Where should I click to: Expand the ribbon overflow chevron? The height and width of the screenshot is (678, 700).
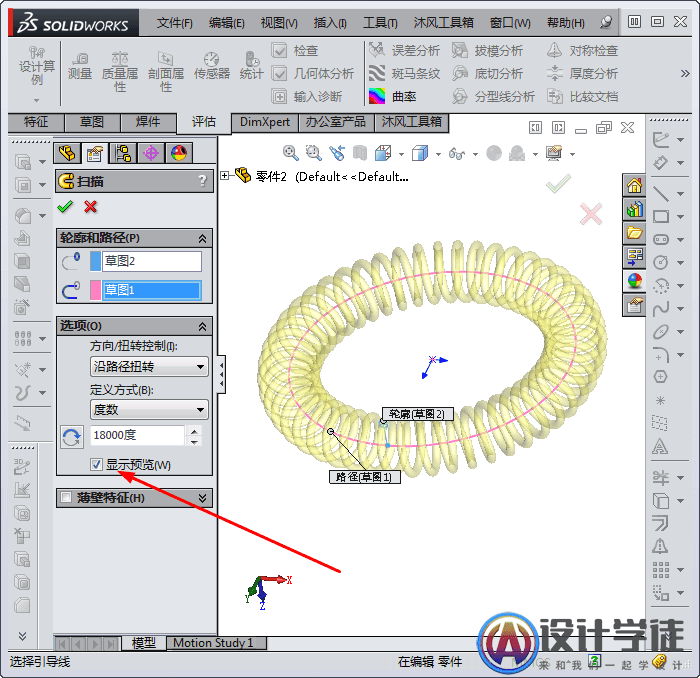(x=685, y=73)
